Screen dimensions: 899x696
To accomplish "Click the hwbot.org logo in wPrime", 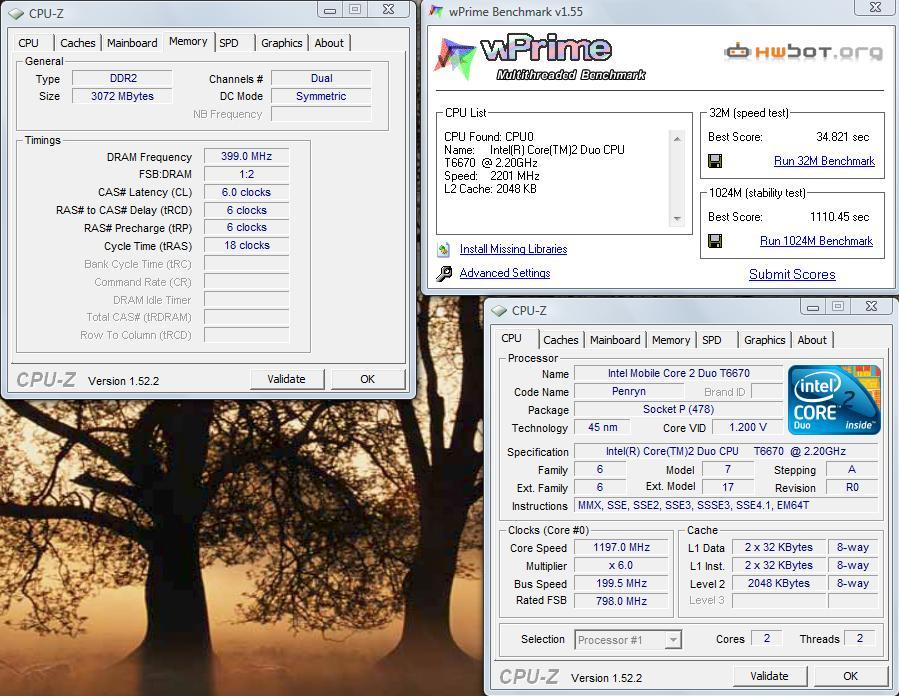I will point(803,52).
